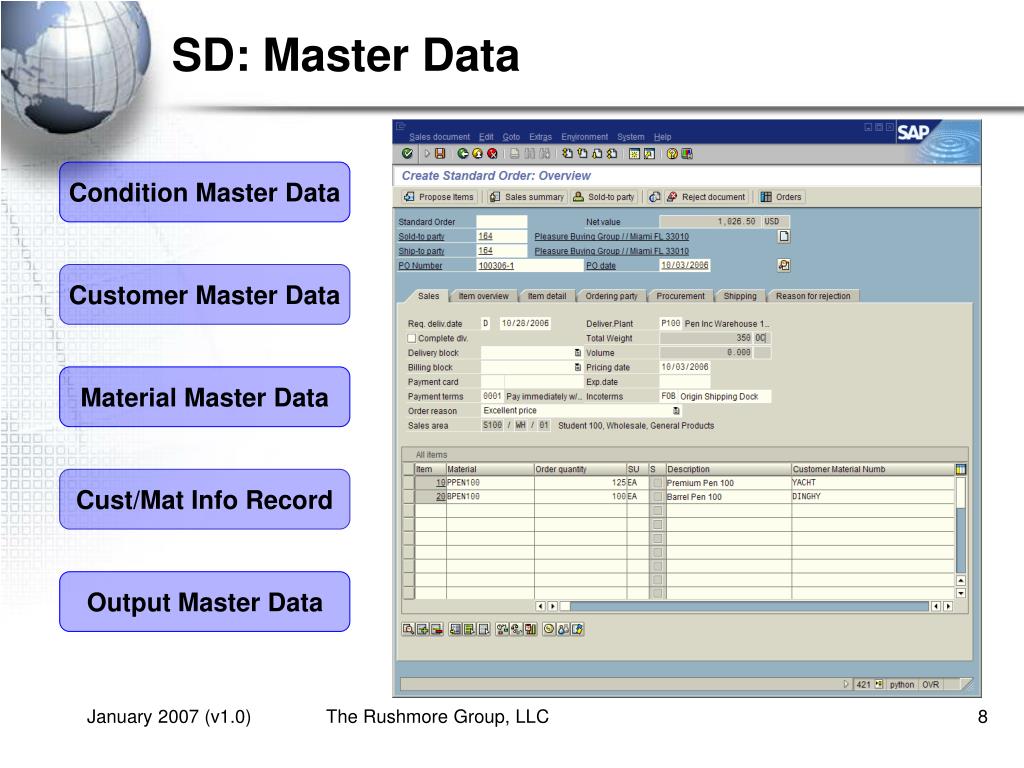Save the order with the floppy disk icon
The height and width of the screenshot is (768, 1024).
tap(440, 153)
